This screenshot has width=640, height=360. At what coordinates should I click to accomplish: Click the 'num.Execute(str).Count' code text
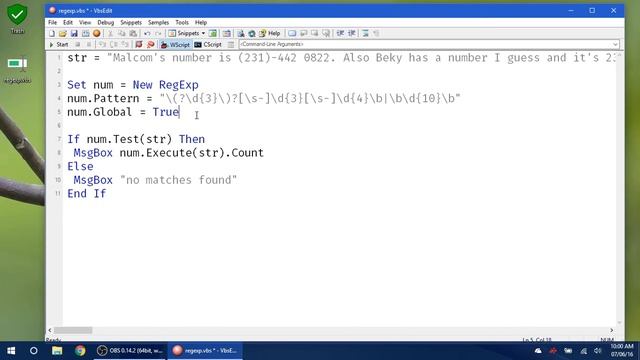(x=191, y=153)
